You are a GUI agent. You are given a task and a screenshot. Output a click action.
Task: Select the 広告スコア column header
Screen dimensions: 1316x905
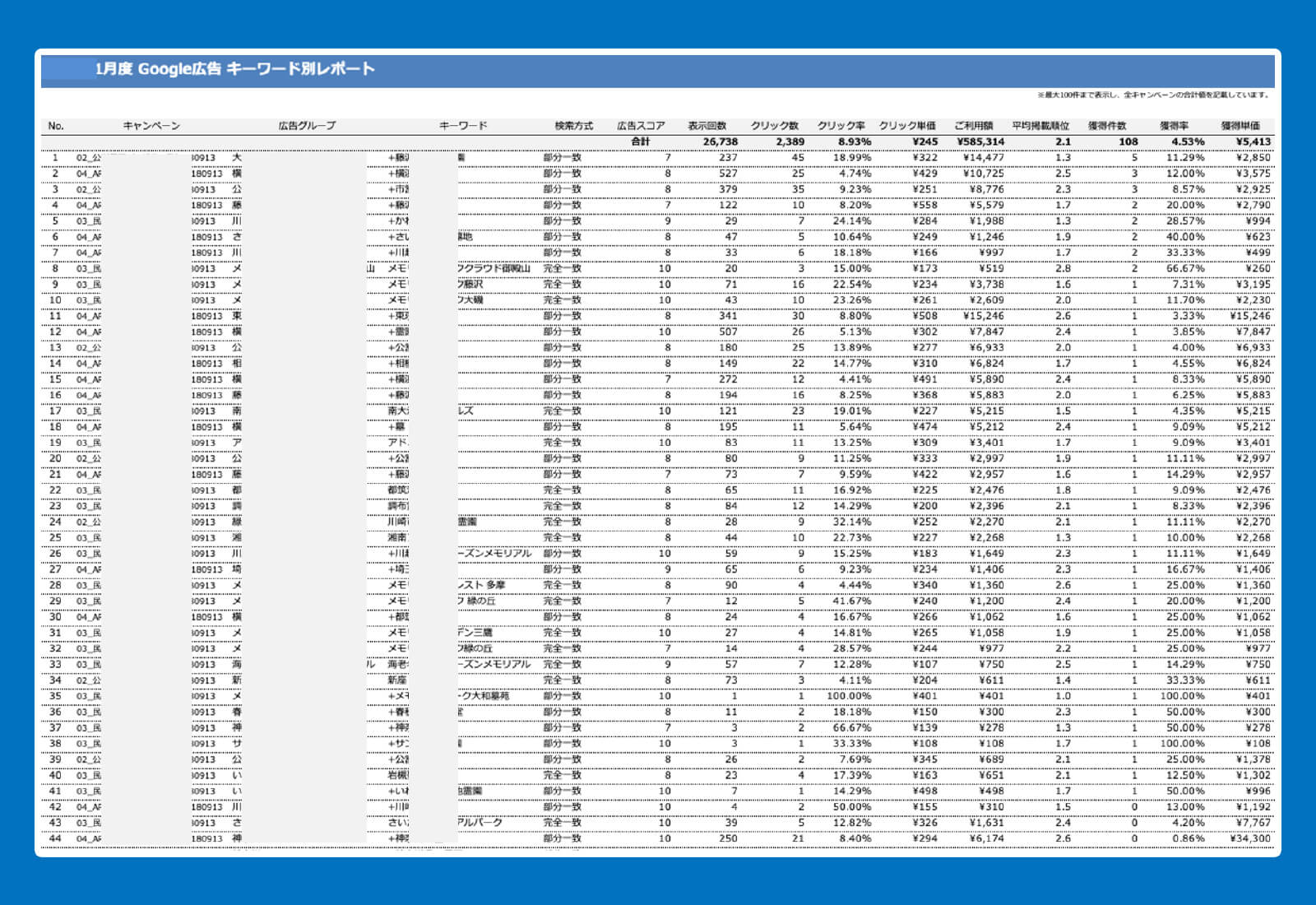coord(641,126)
